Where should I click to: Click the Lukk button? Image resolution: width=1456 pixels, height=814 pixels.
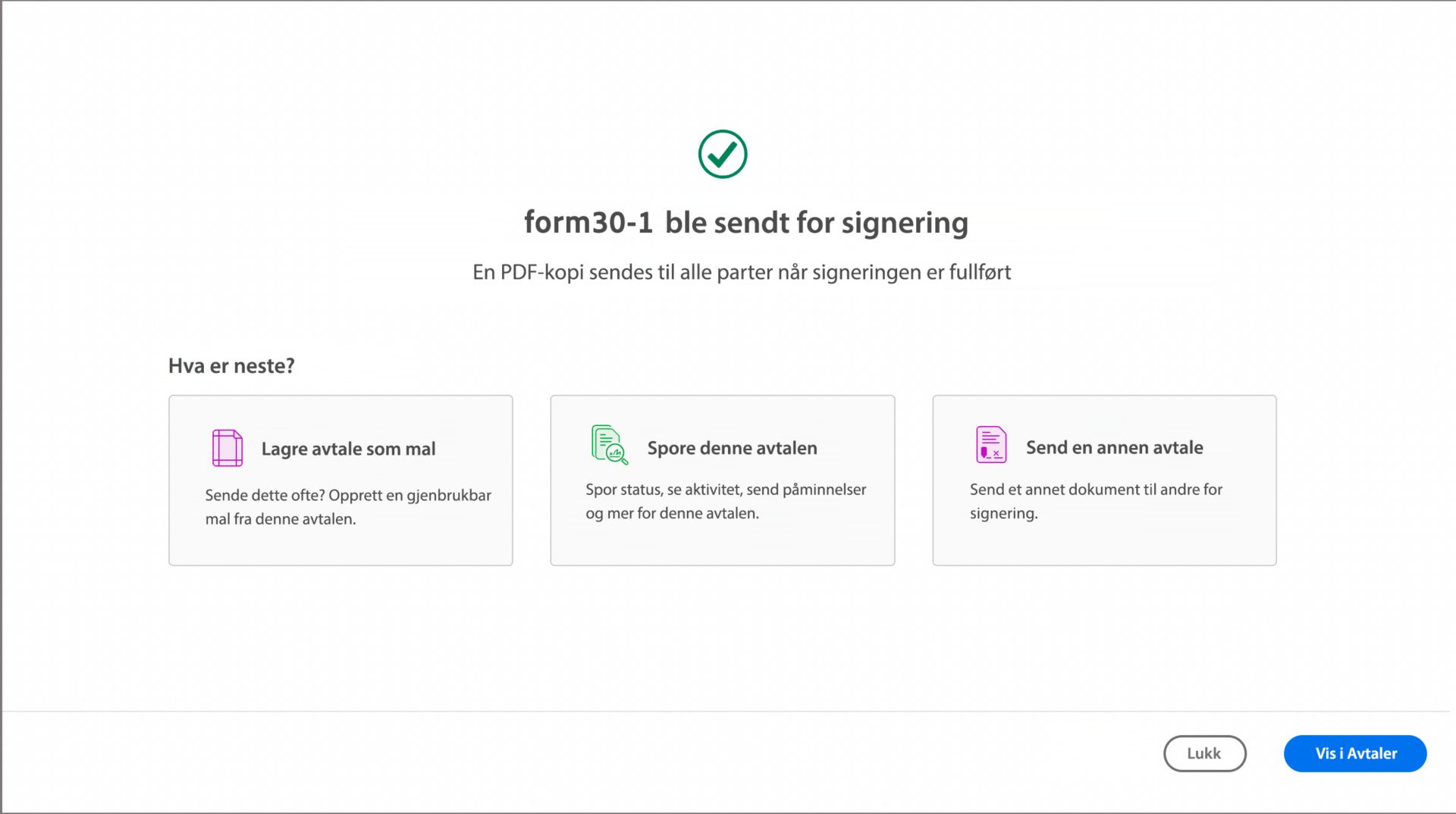coord(1204,753)
